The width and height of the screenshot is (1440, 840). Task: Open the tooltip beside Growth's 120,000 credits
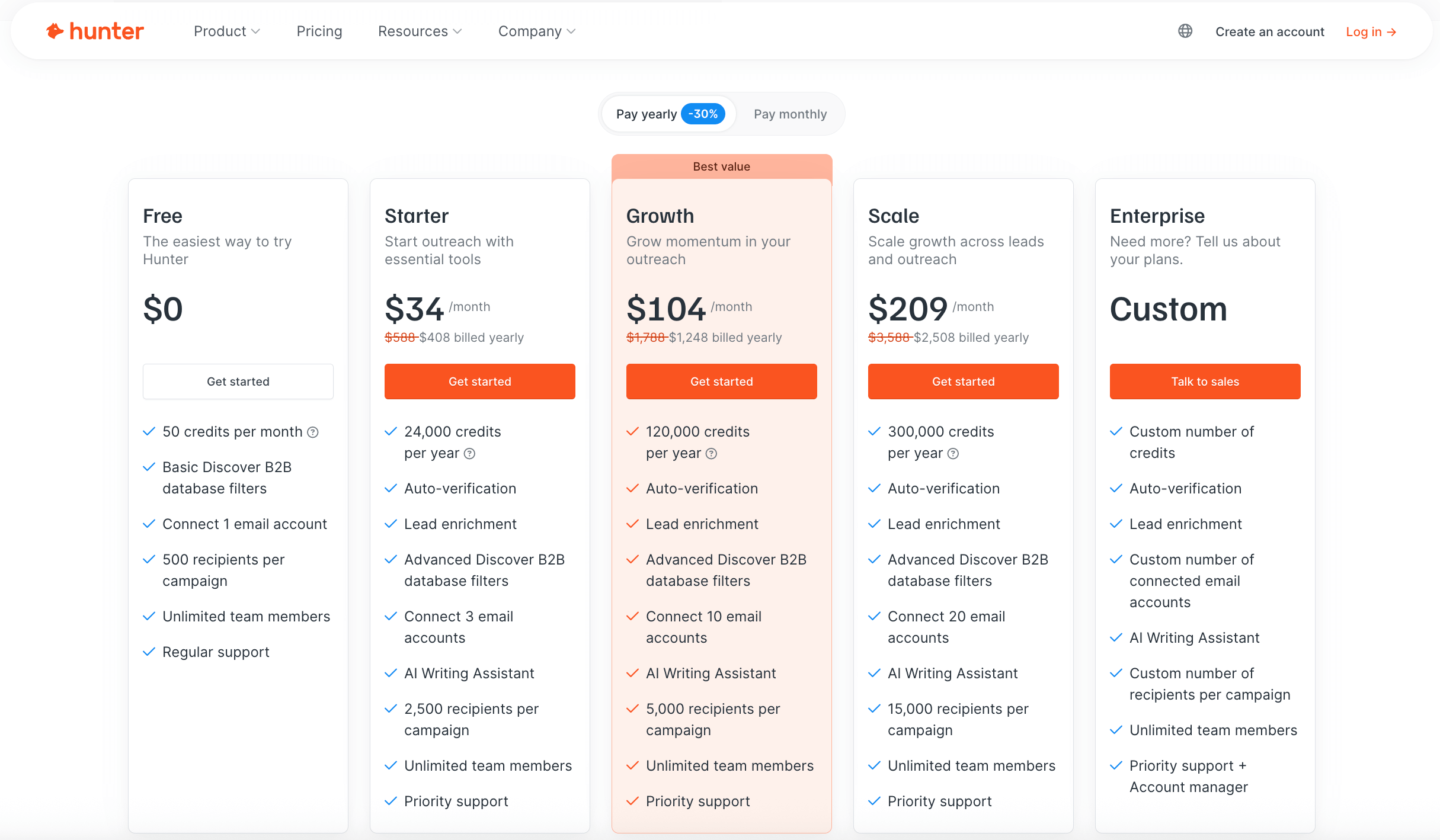712,454
